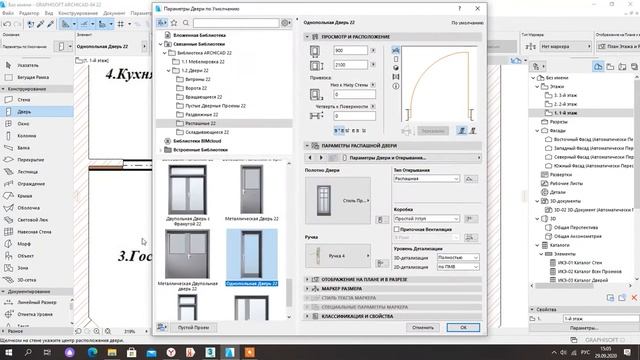
Task: Show the info icon beside door preview
Action: pos(396,86)
